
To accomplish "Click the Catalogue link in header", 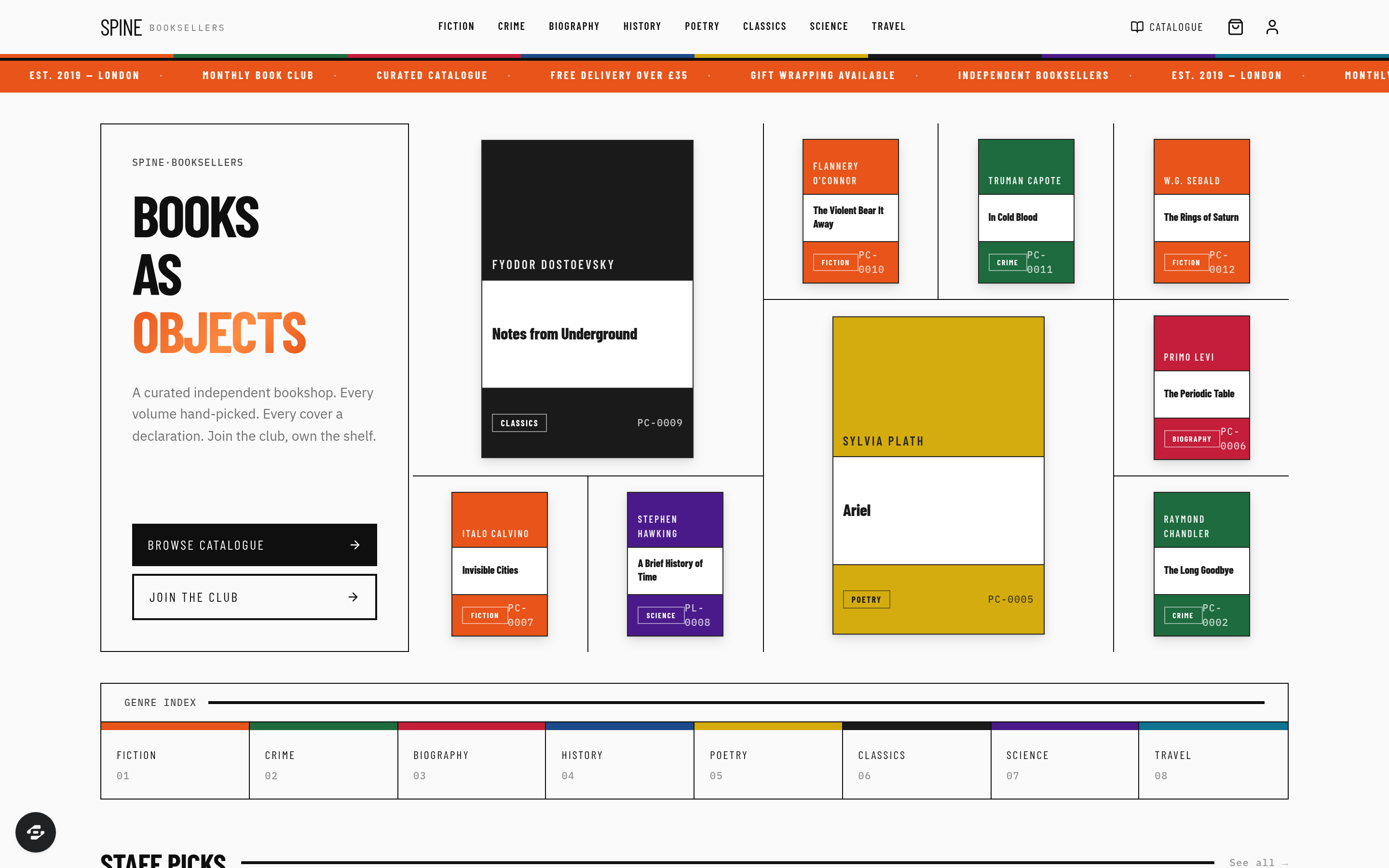I will pos(1166,27).
